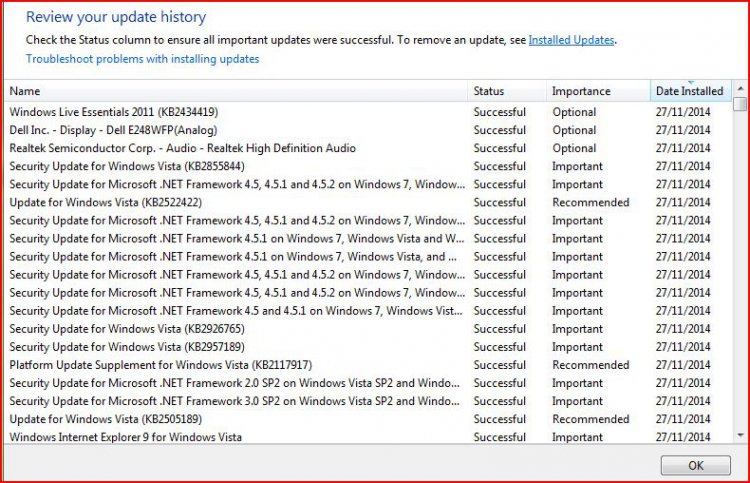Image resolution: width=750 pixels, height=483 pixels.
Task: Click Optional importance in Windows Live Essentials row
Action: (574, 112)
